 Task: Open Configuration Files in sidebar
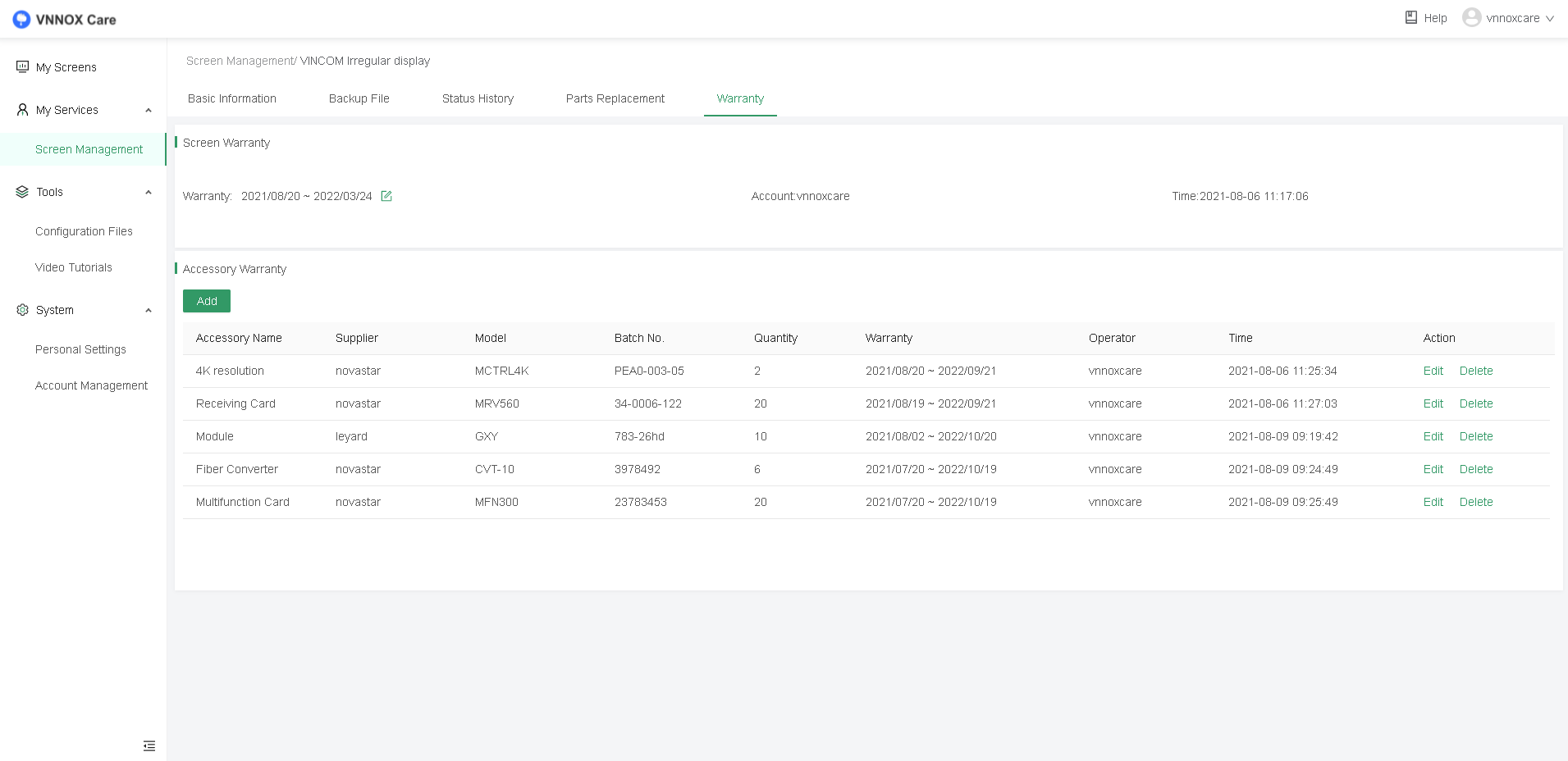84,231
